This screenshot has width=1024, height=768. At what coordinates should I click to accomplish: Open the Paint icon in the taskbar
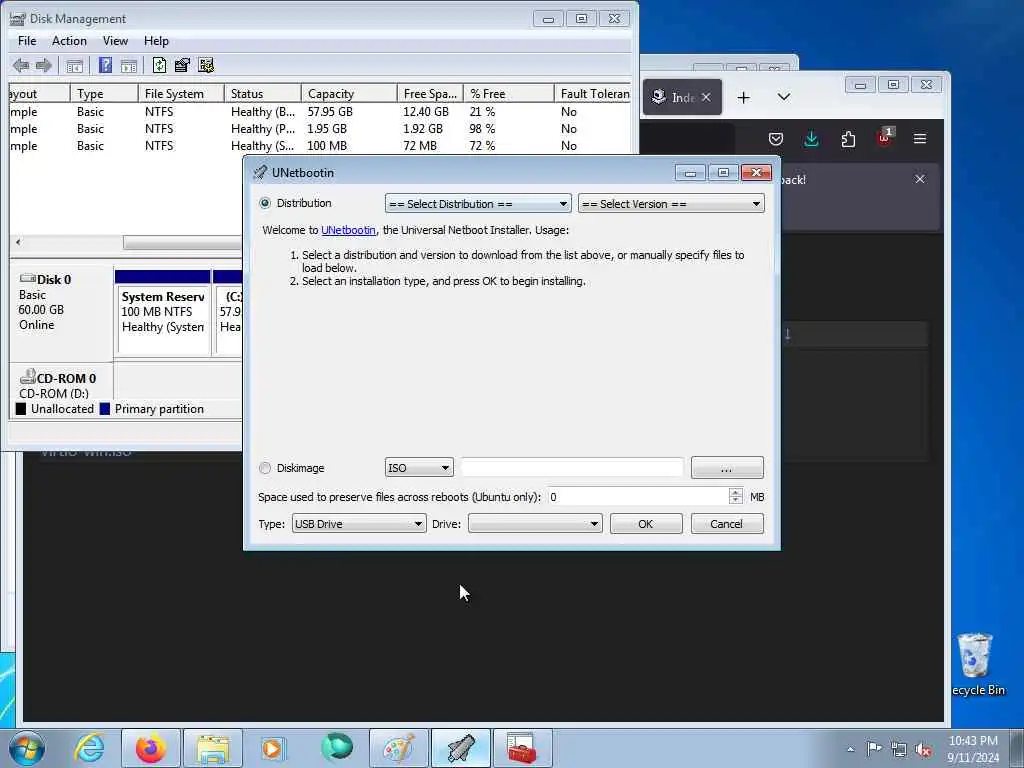tap(398, 748)
